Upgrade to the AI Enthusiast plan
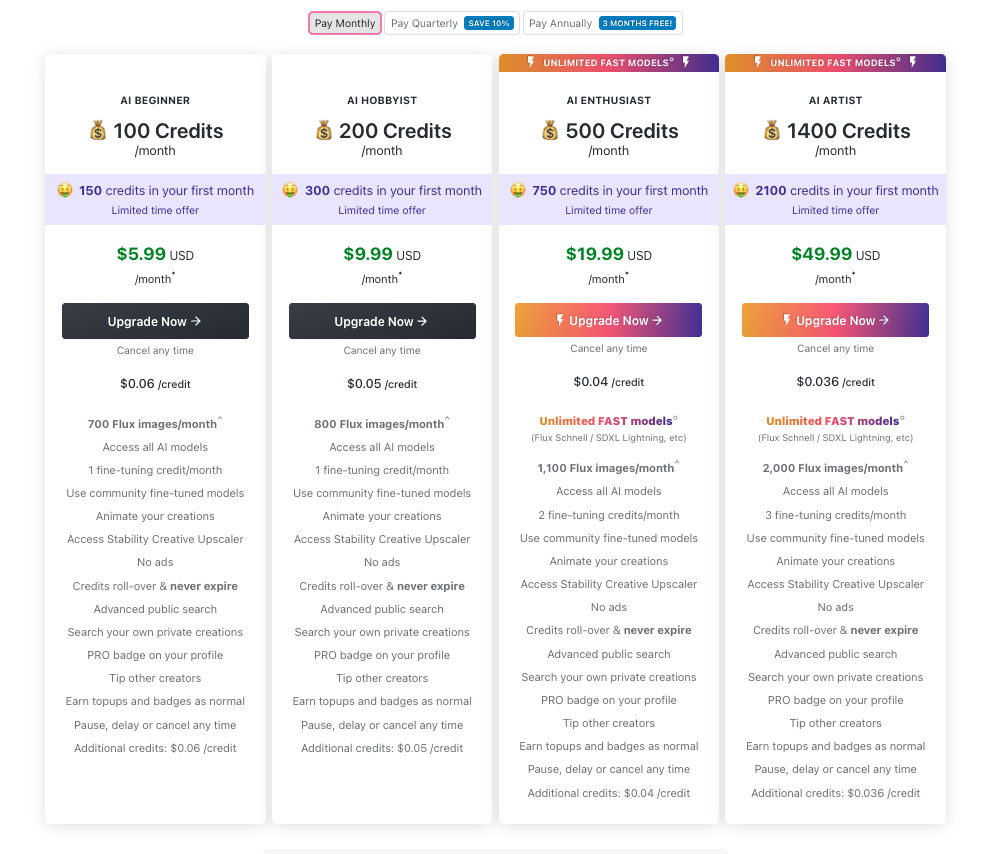The width and height of the screenshot is (990, 854). (609, 320)
